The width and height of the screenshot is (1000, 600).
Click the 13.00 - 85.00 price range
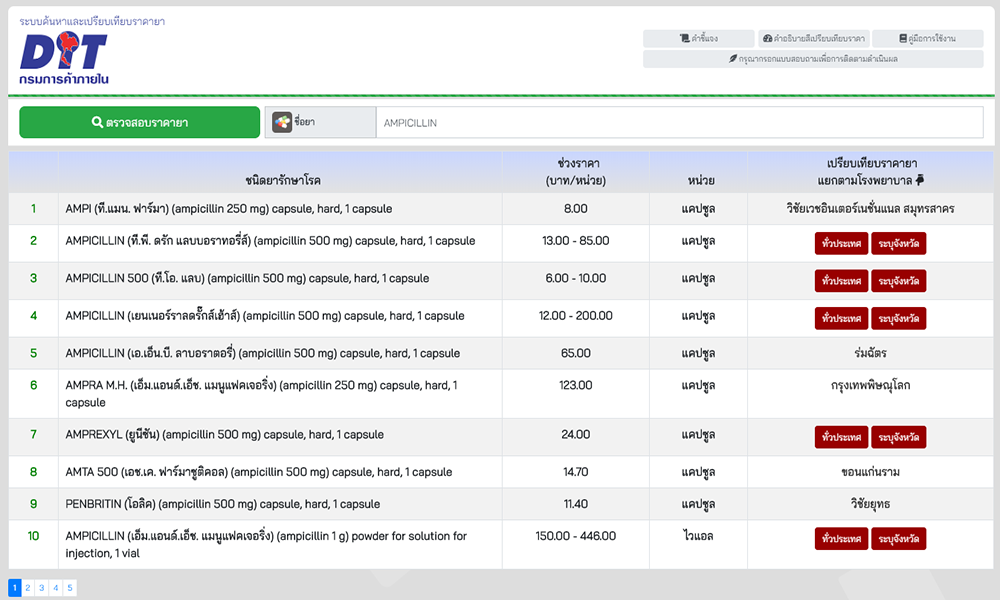[x=576, y=240]
